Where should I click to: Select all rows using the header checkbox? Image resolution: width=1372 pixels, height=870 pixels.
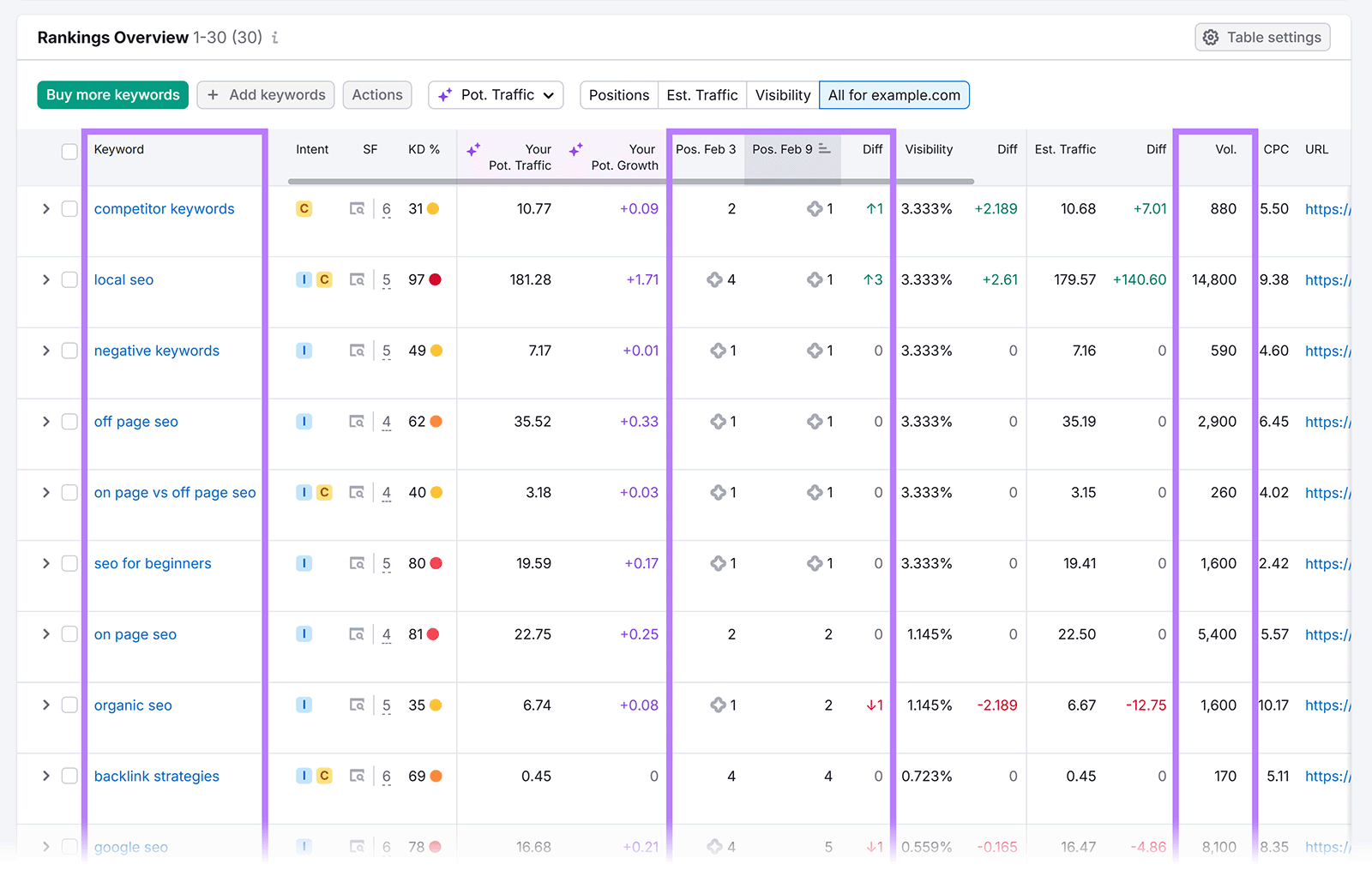tap(69, 151)
